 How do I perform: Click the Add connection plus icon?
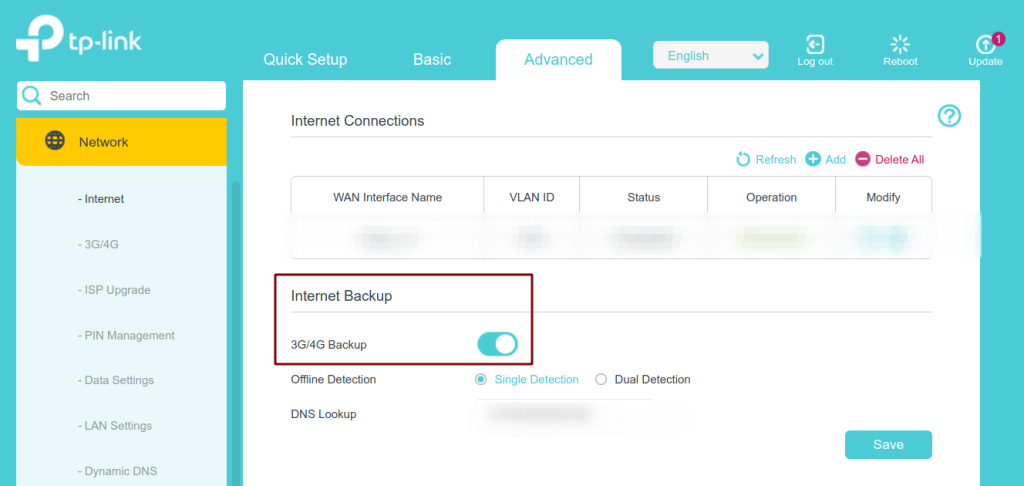coord(812,159)
